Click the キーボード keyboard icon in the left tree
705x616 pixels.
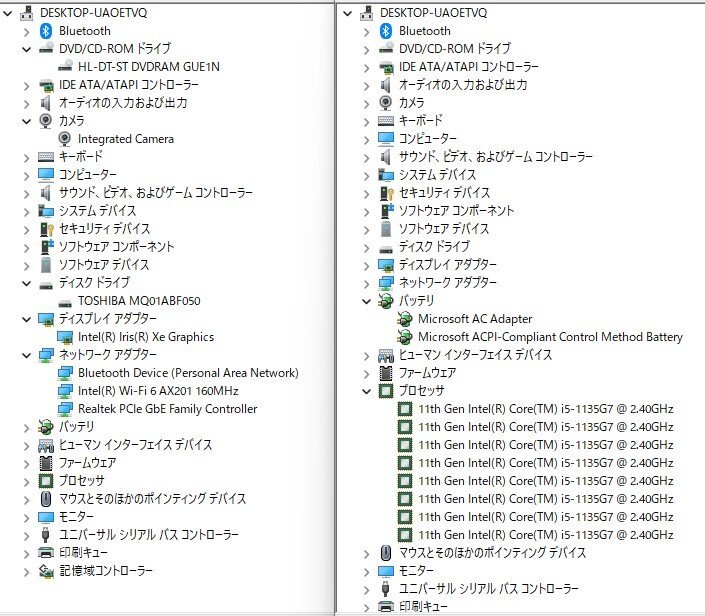[46, 157]
